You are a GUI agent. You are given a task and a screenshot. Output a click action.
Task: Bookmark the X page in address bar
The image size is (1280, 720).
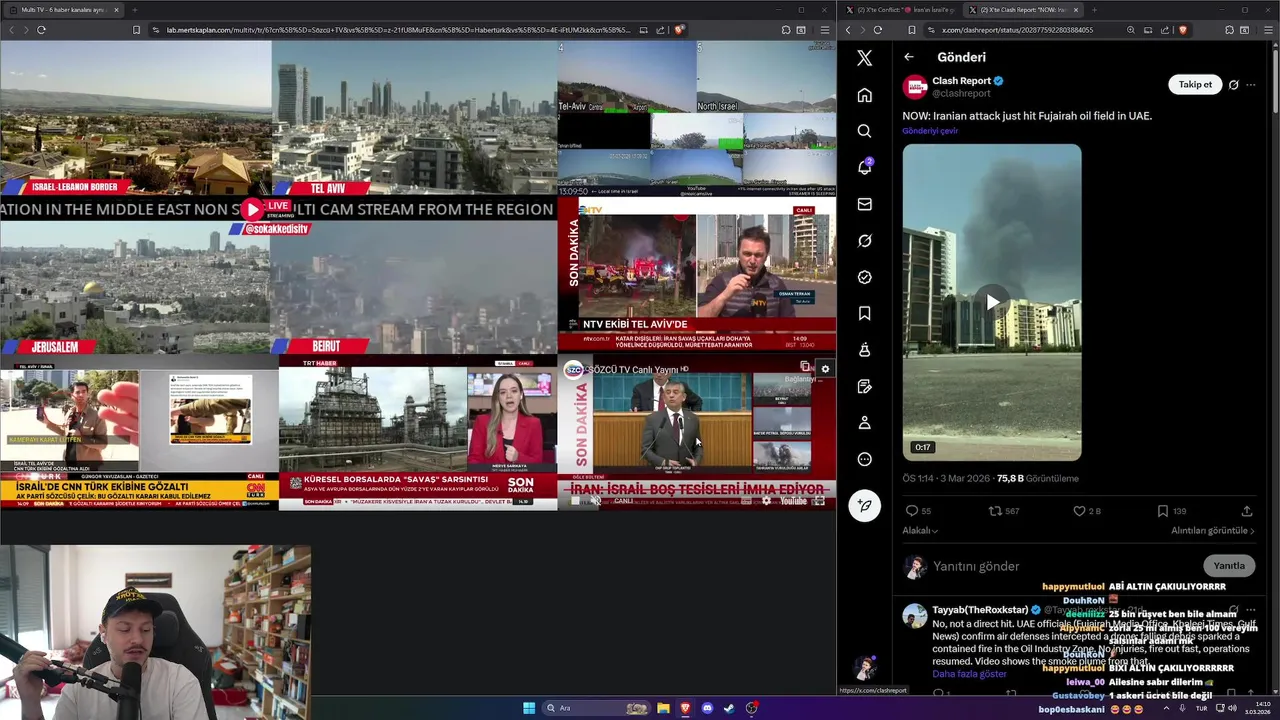[911, 30]
